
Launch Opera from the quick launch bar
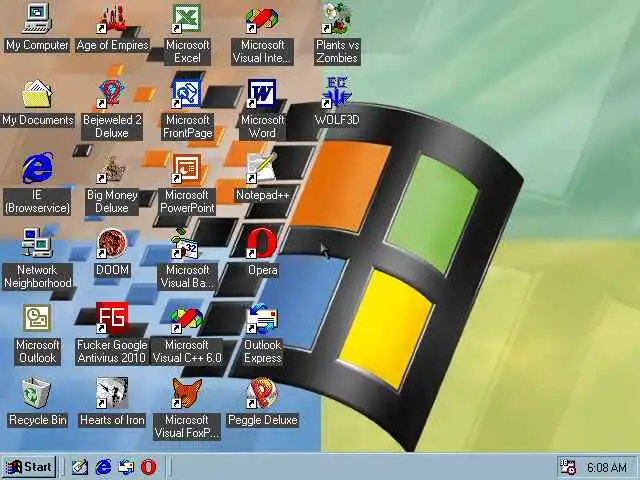tap(149, 467)
